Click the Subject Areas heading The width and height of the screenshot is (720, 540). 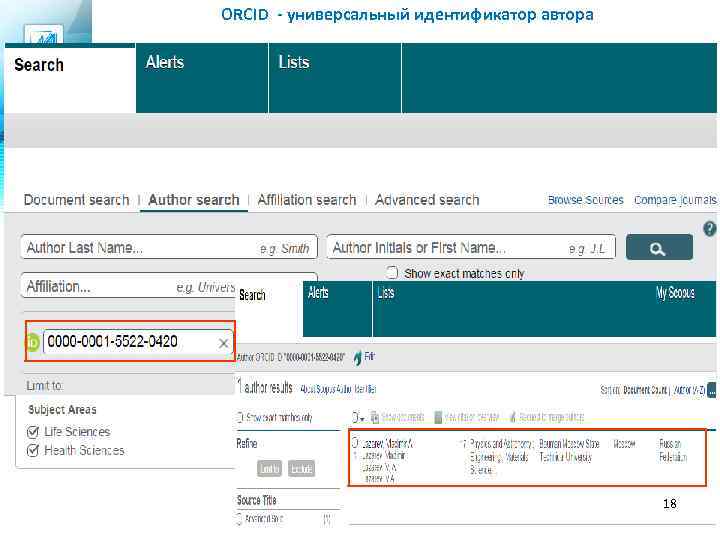tap(62, 410)
